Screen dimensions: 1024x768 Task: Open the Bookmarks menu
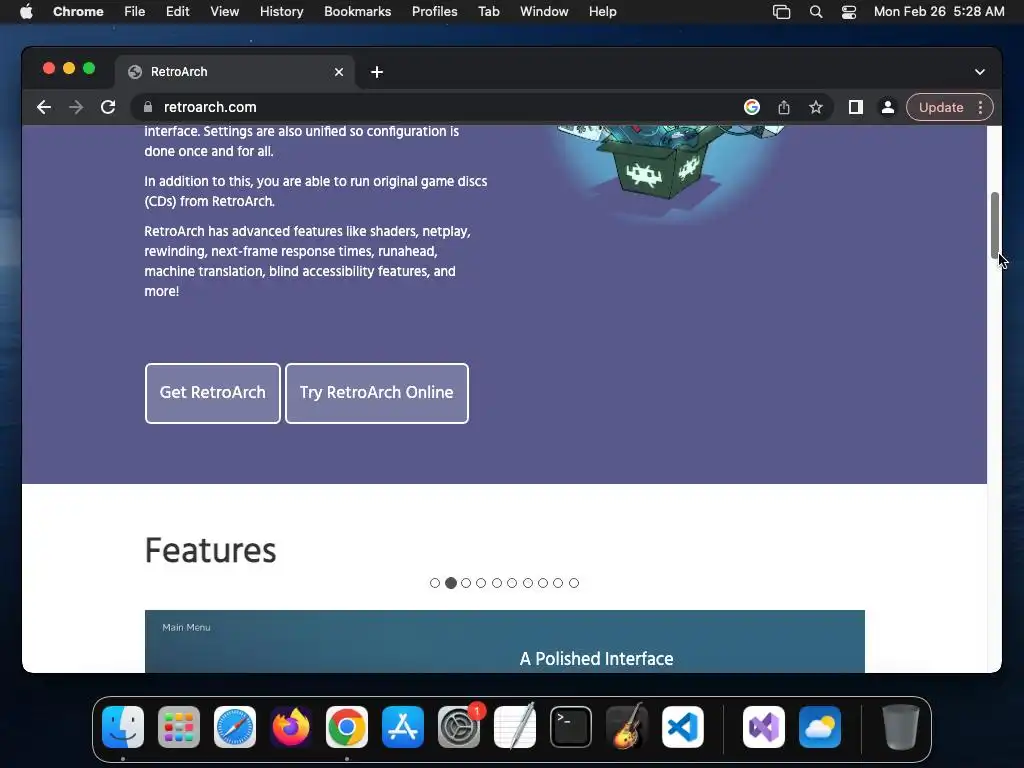(x=357, y=12)
